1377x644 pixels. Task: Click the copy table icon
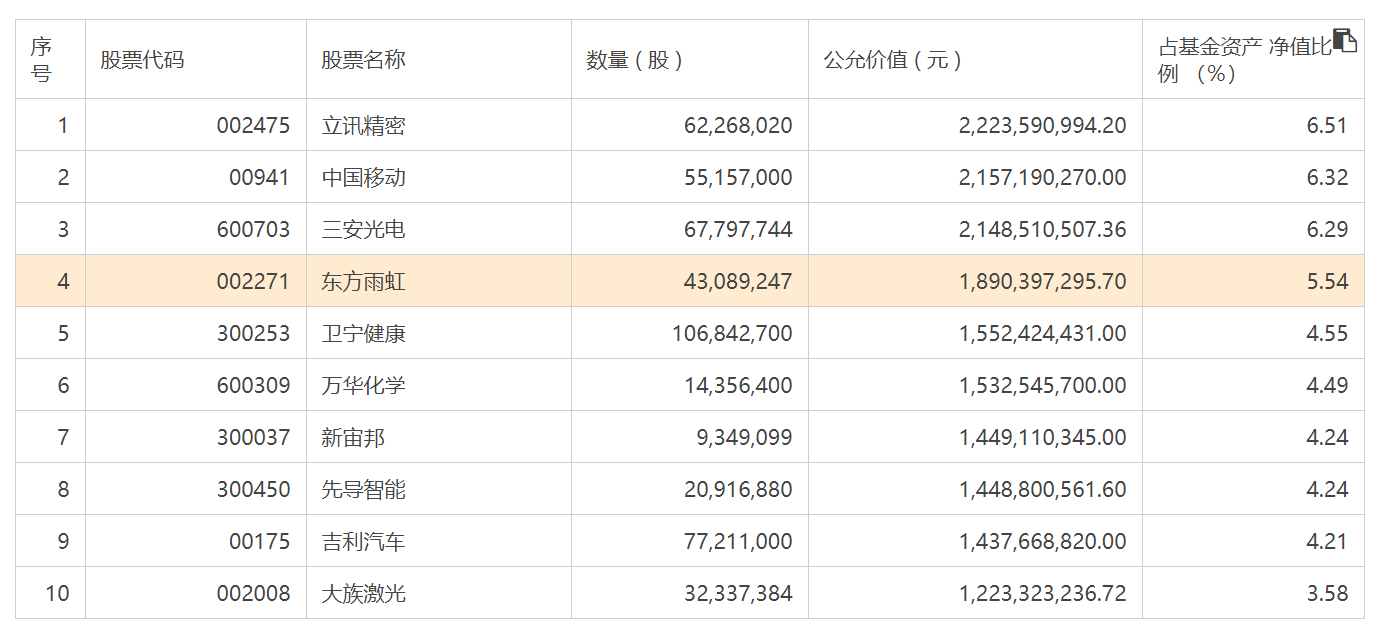(1345, 41)
